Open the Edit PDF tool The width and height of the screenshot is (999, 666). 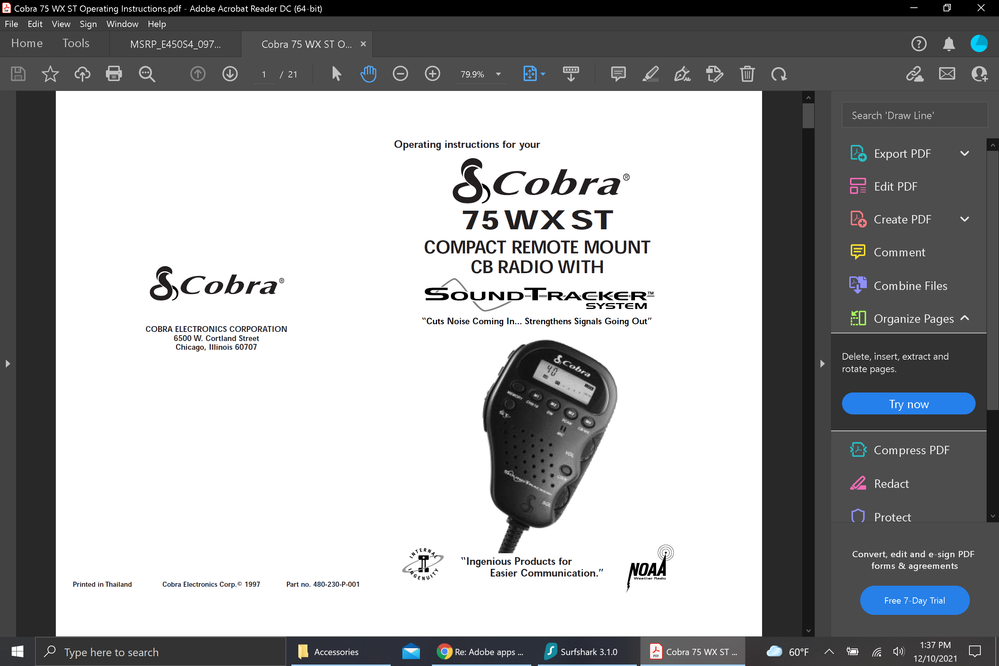895,186
